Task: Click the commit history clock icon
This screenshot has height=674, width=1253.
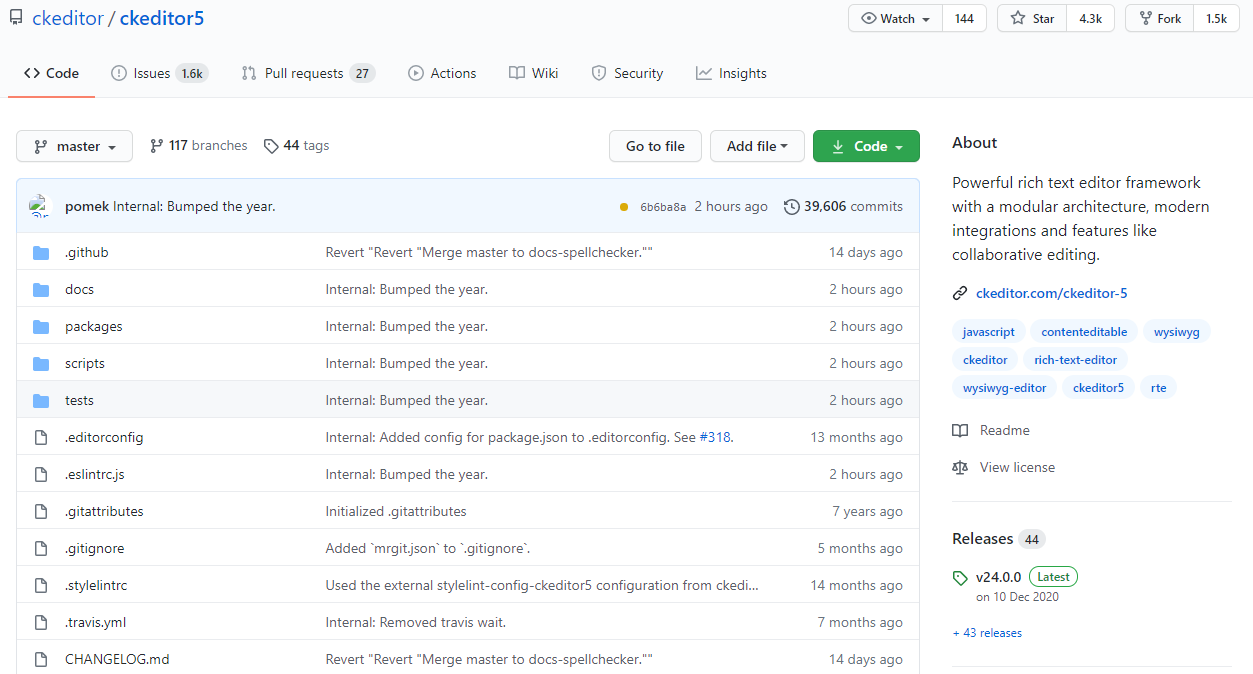Action: point(792,207)
